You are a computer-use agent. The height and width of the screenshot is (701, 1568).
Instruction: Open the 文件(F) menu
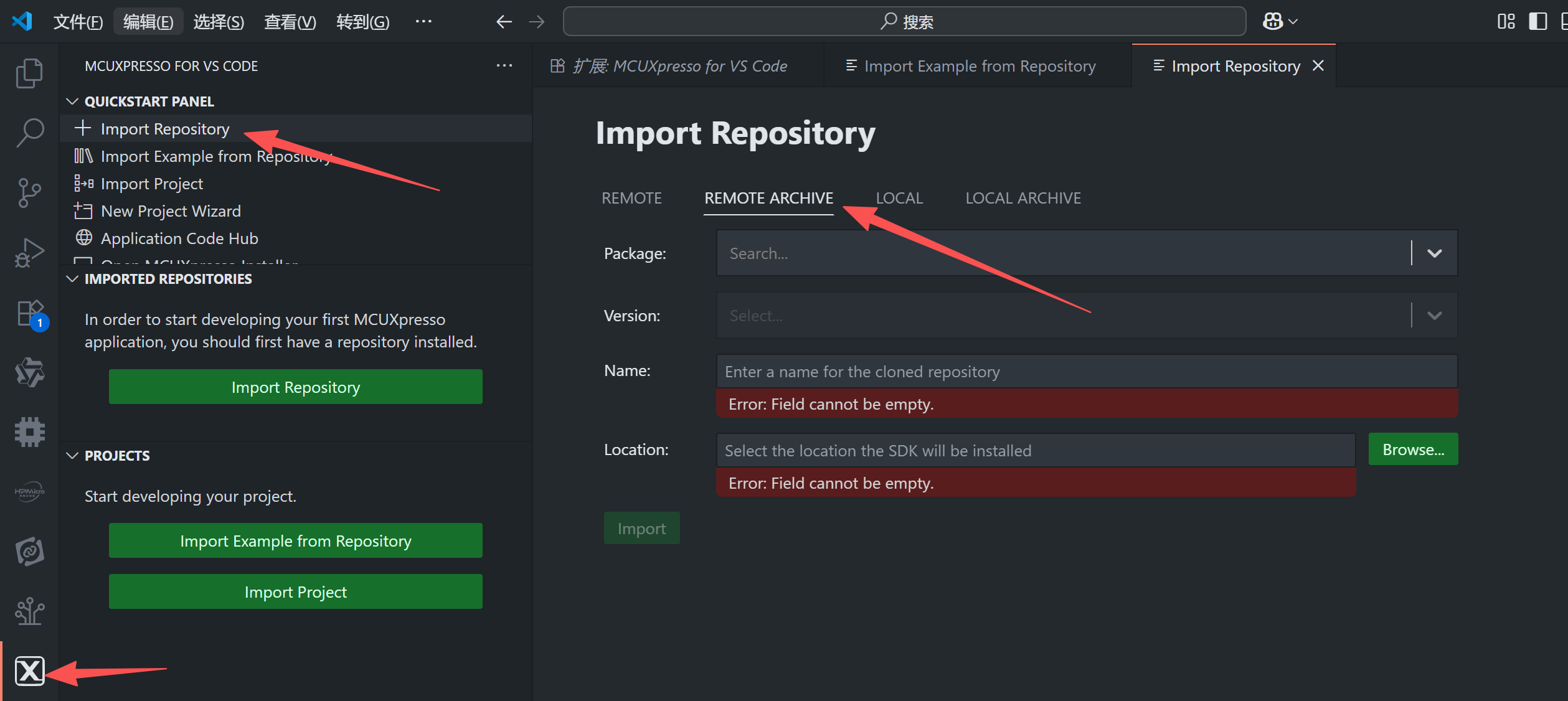click(x=78, y=22)
